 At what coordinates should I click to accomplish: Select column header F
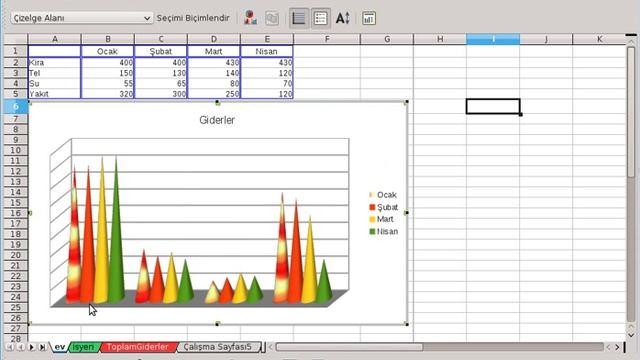coord(327,39)
